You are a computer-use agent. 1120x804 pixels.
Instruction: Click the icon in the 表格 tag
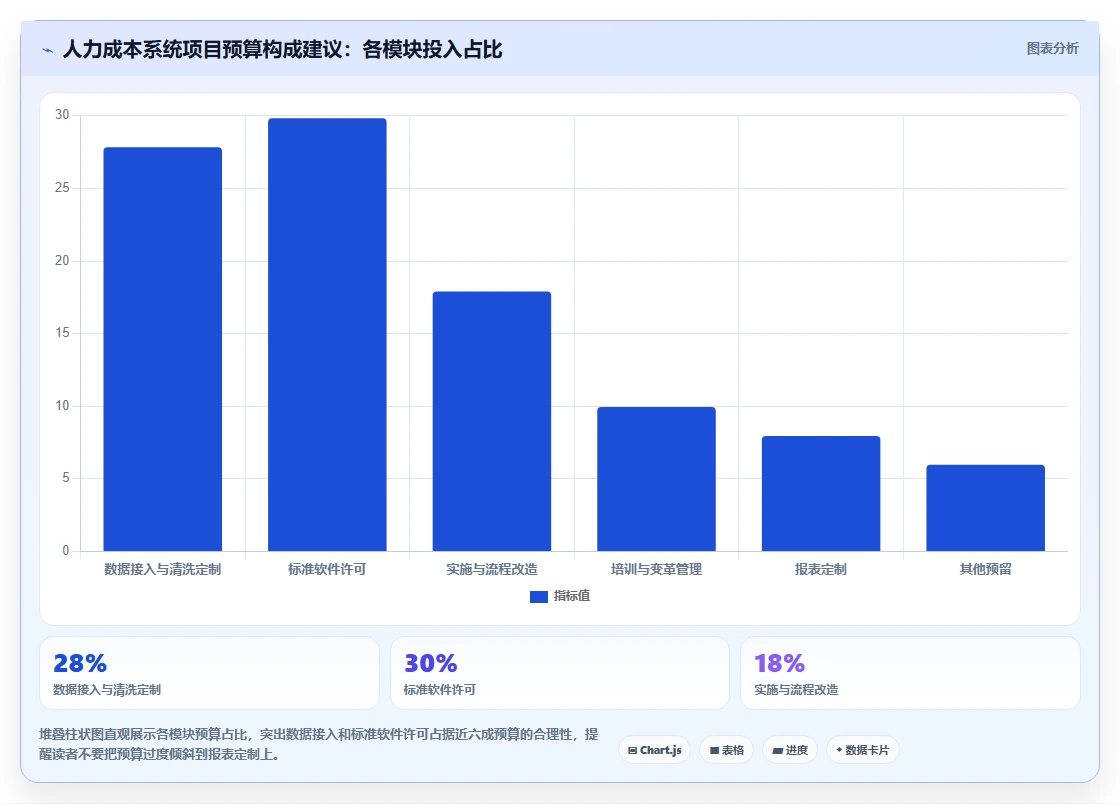click(714, 750)
